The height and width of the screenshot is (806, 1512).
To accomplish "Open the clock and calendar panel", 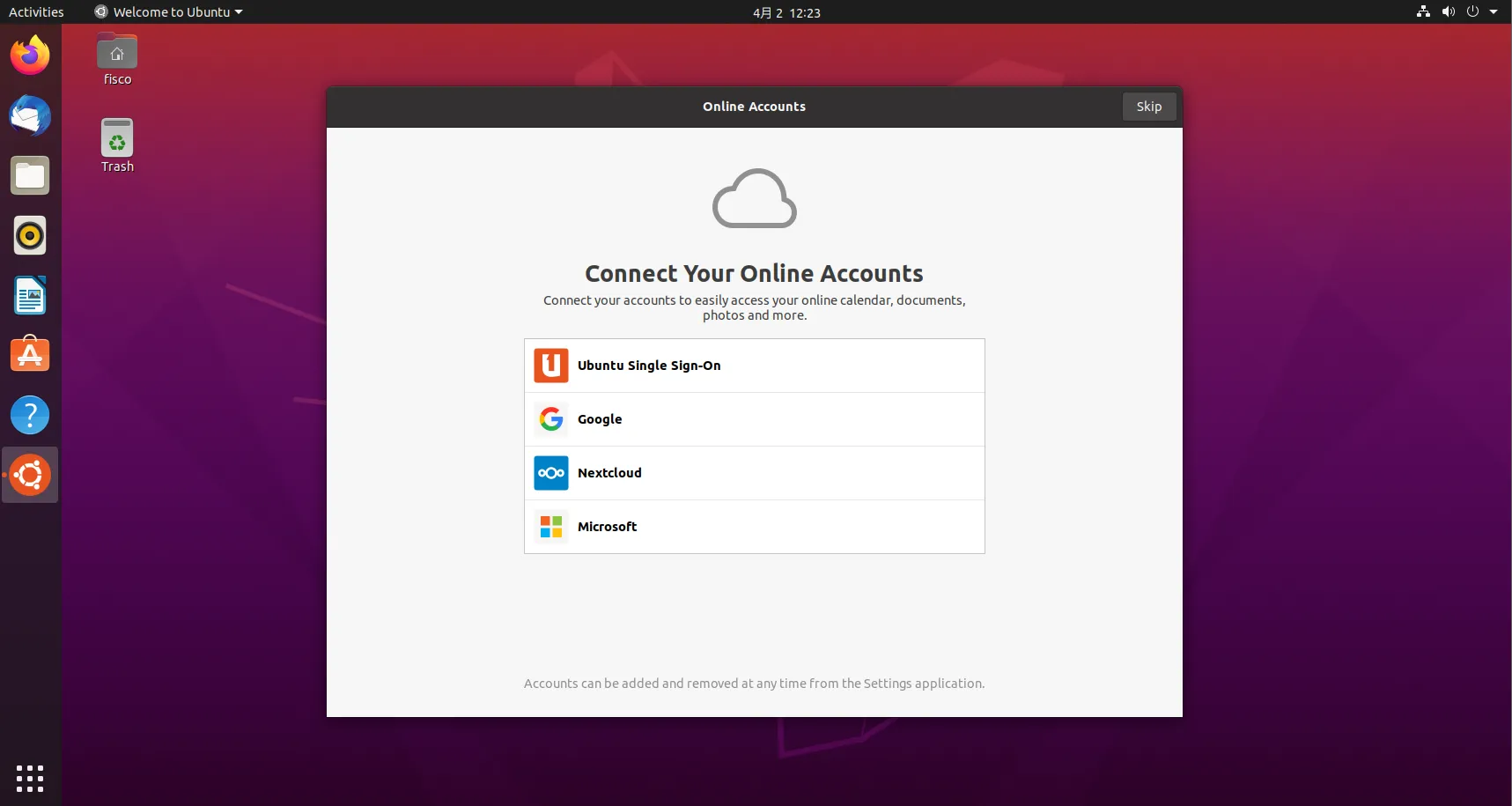I will click(x=786, y=12).
